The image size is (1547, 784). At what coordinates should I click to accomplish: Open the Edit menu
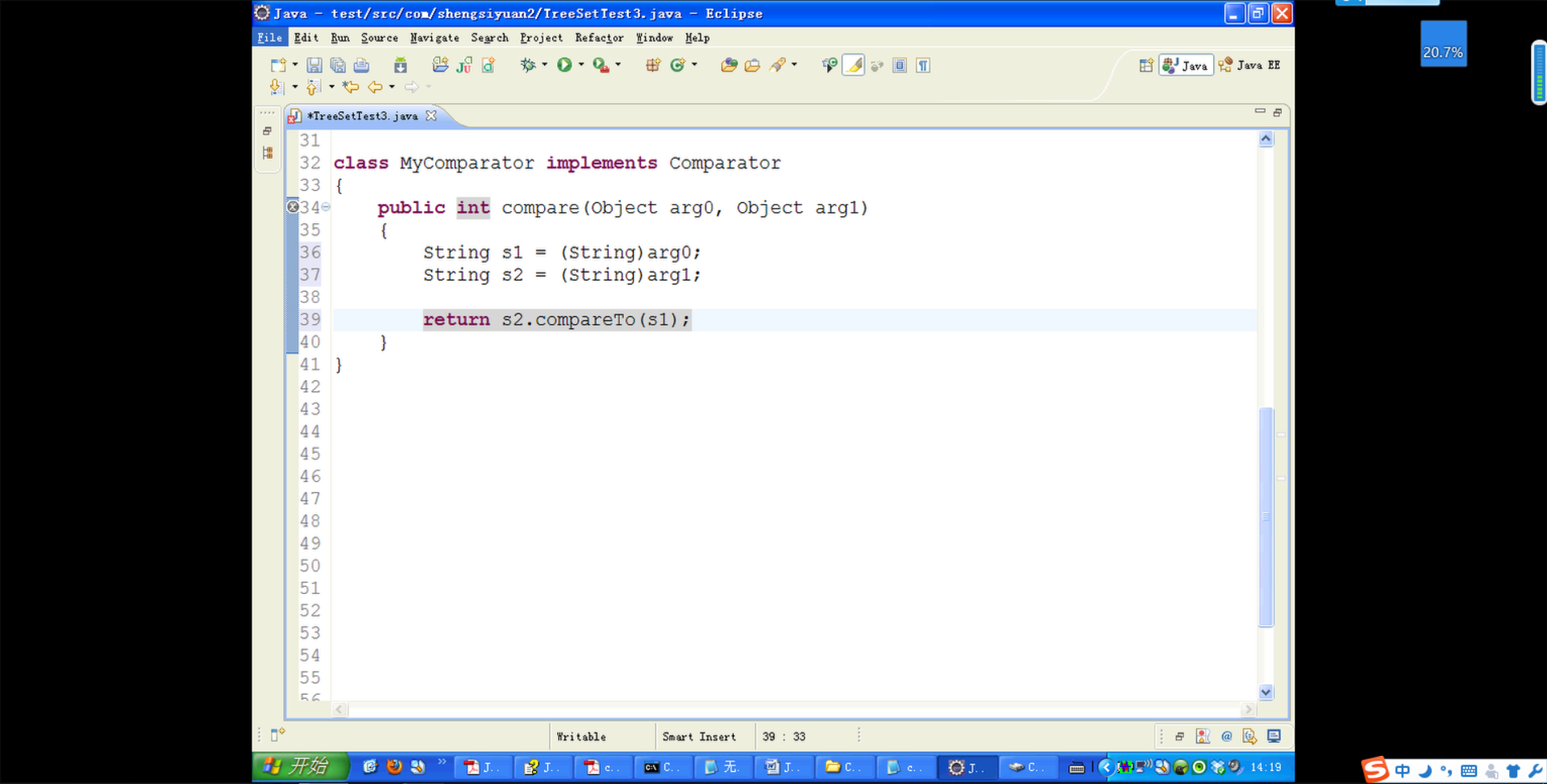(306, 38)
